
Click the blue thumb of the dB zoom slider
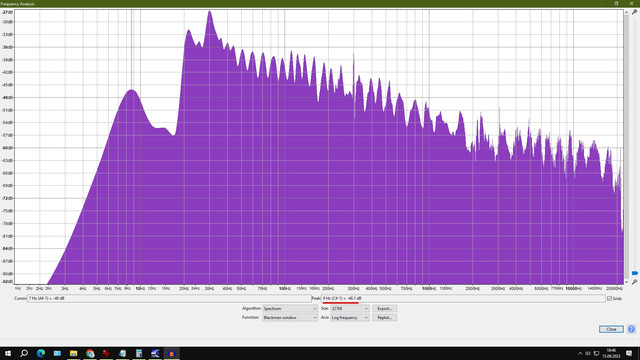tap(635, 273)
